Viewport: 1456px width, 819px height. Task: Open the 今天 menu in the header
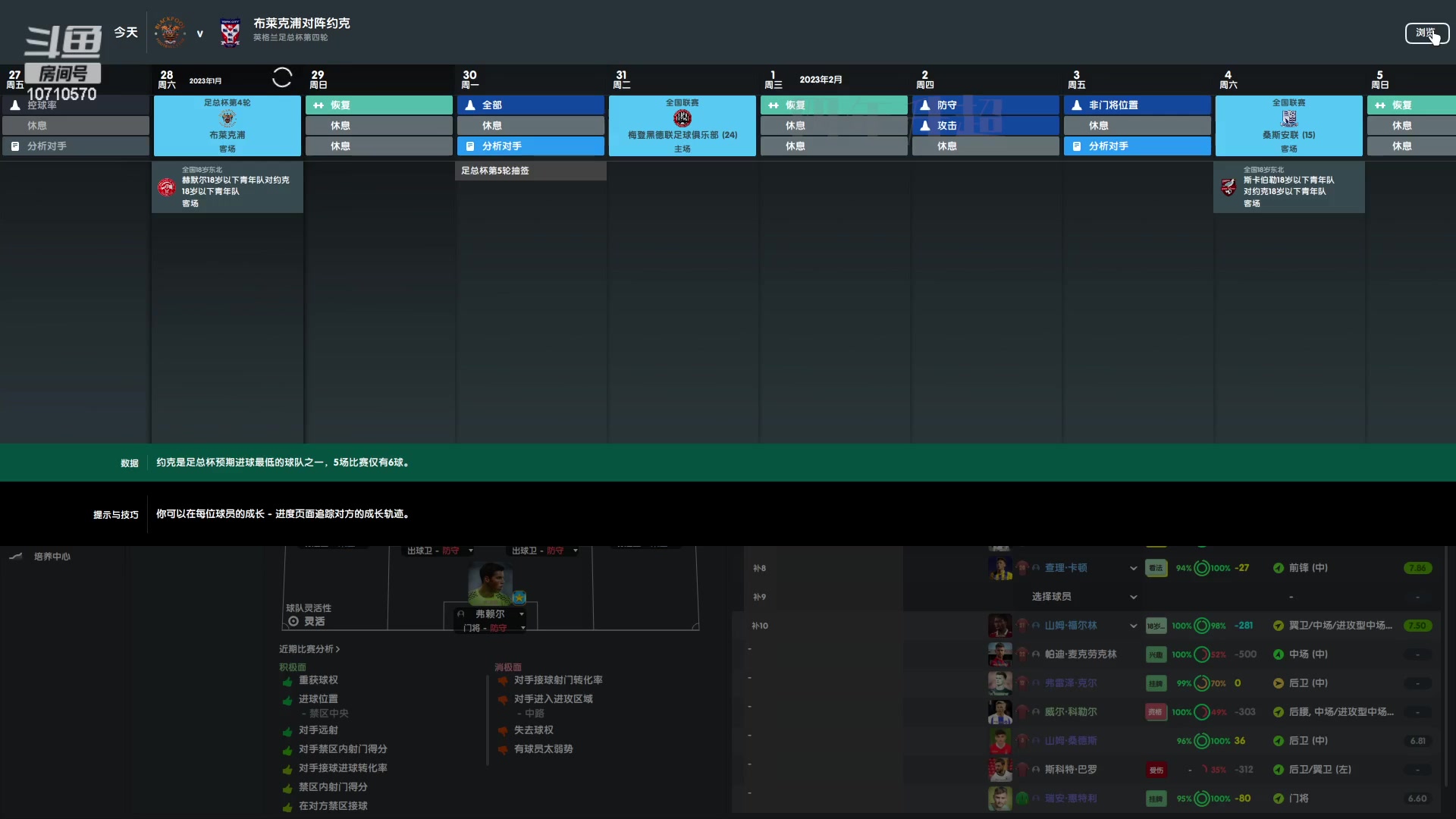[126, 33]
